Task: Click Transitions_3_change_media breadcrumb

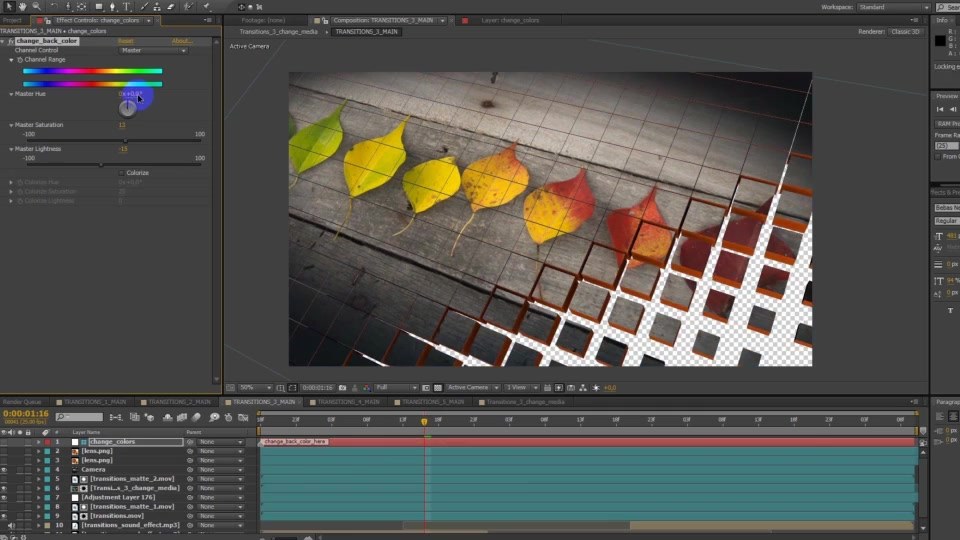Action: pos(279,31)
